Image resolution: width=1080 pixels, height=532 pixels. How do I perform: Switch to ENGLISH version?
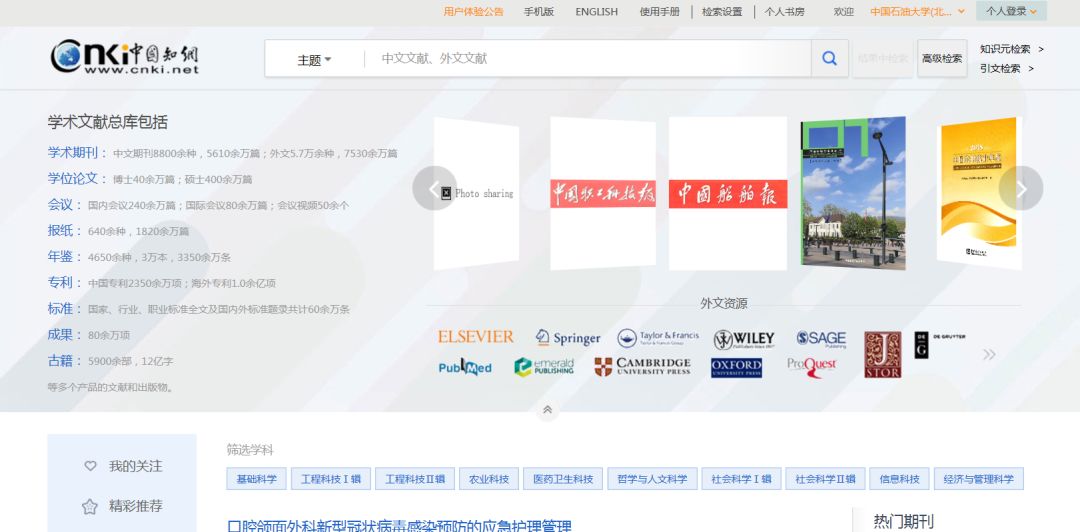point(596,11)
